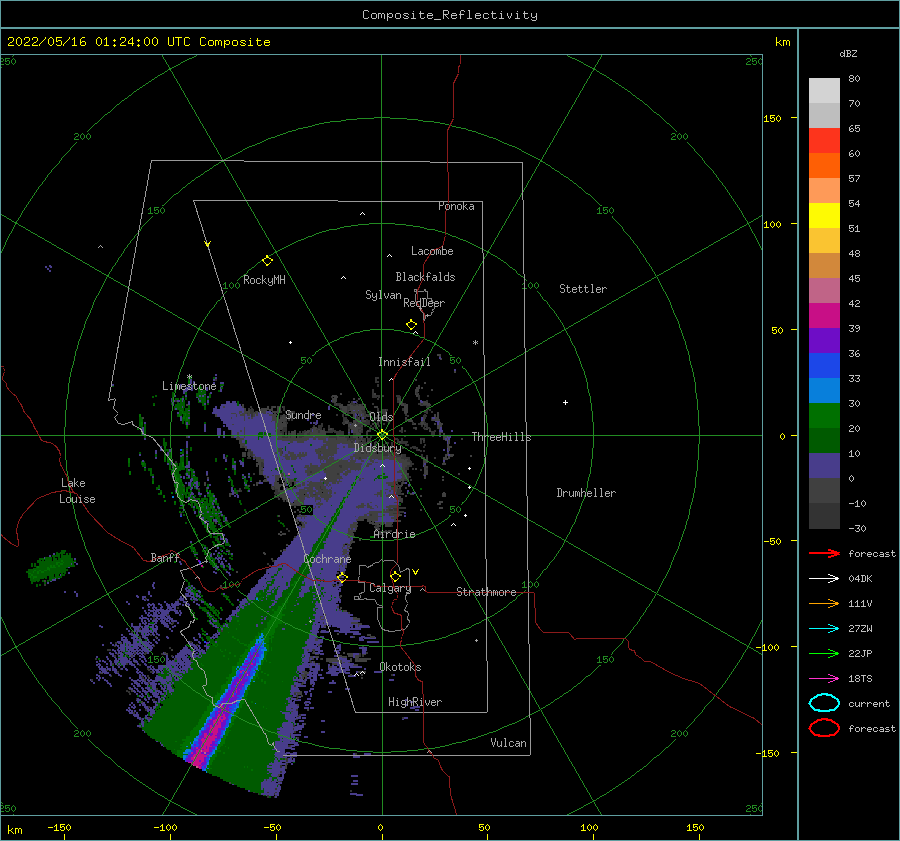The image size is (900, 841).
Task: Click the Olds town label
Action: (381, 417)
